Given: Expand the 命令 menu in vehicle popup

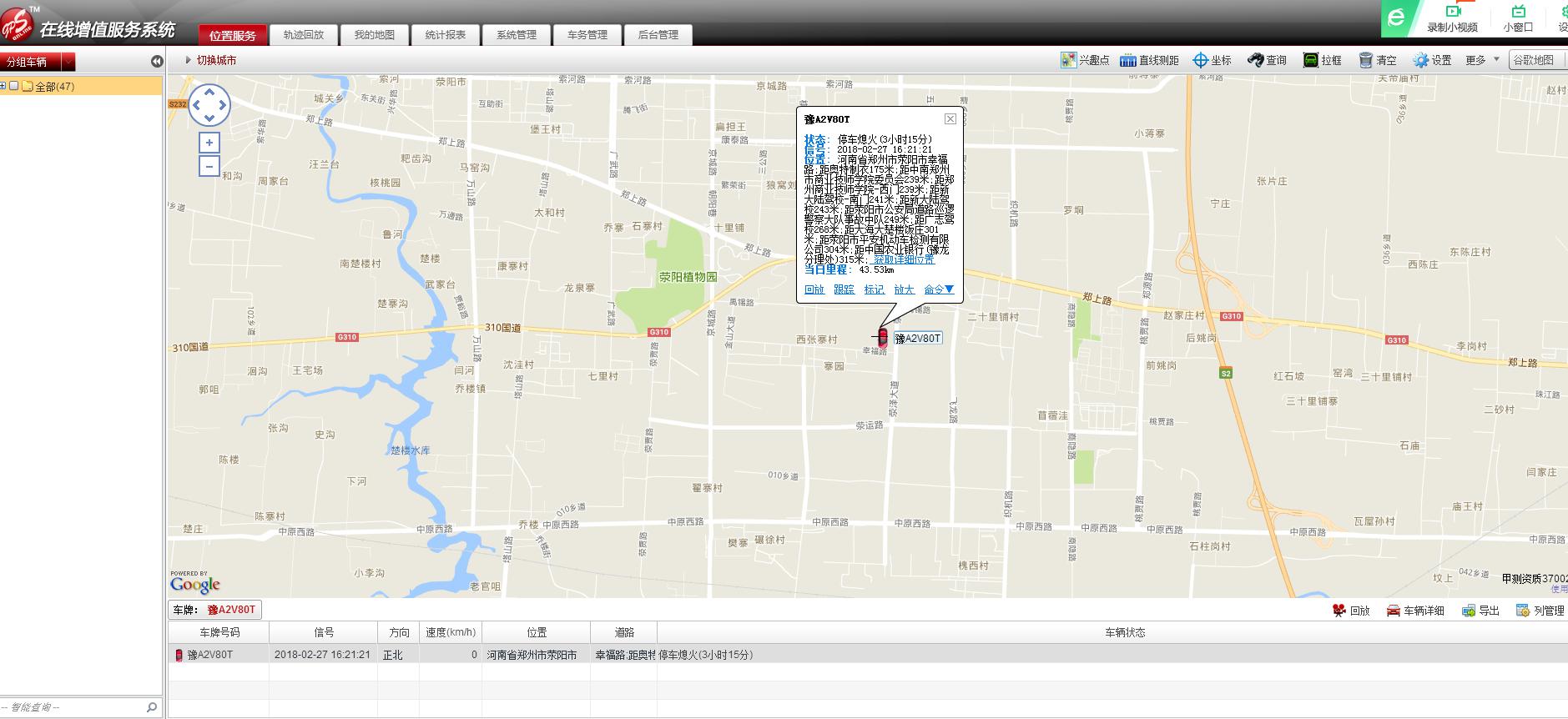Looking at the screenshot, I should click(x=938, y=289).
